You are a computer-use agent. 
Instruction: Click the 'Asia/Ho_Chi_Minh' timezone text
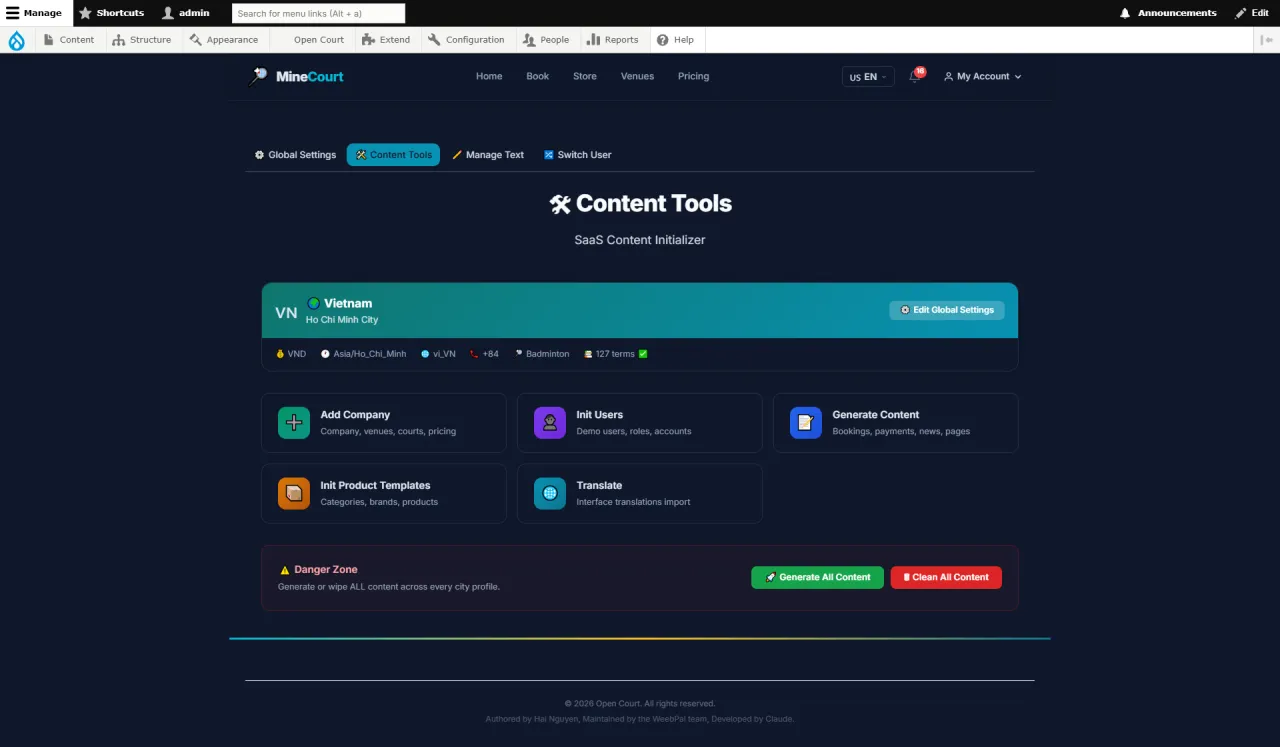370,354
